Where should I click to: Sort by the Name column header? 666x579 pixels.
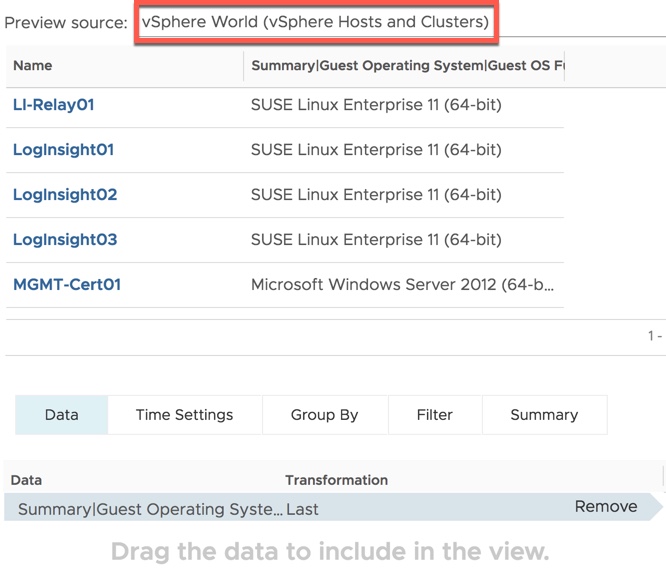point(124,65)
